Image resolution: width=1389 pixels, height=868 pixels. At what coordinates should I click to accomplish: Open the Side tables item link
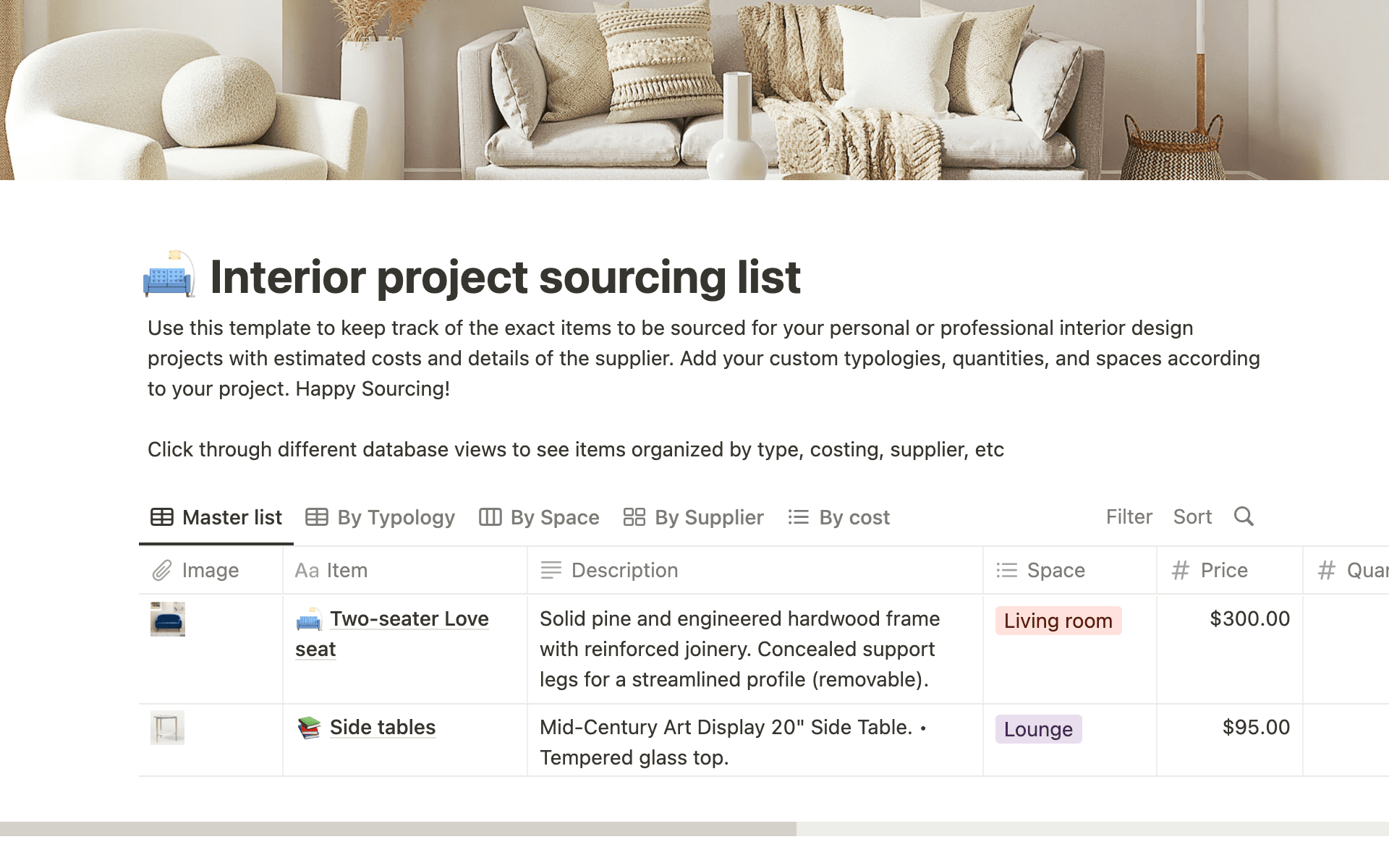[382, 728]
